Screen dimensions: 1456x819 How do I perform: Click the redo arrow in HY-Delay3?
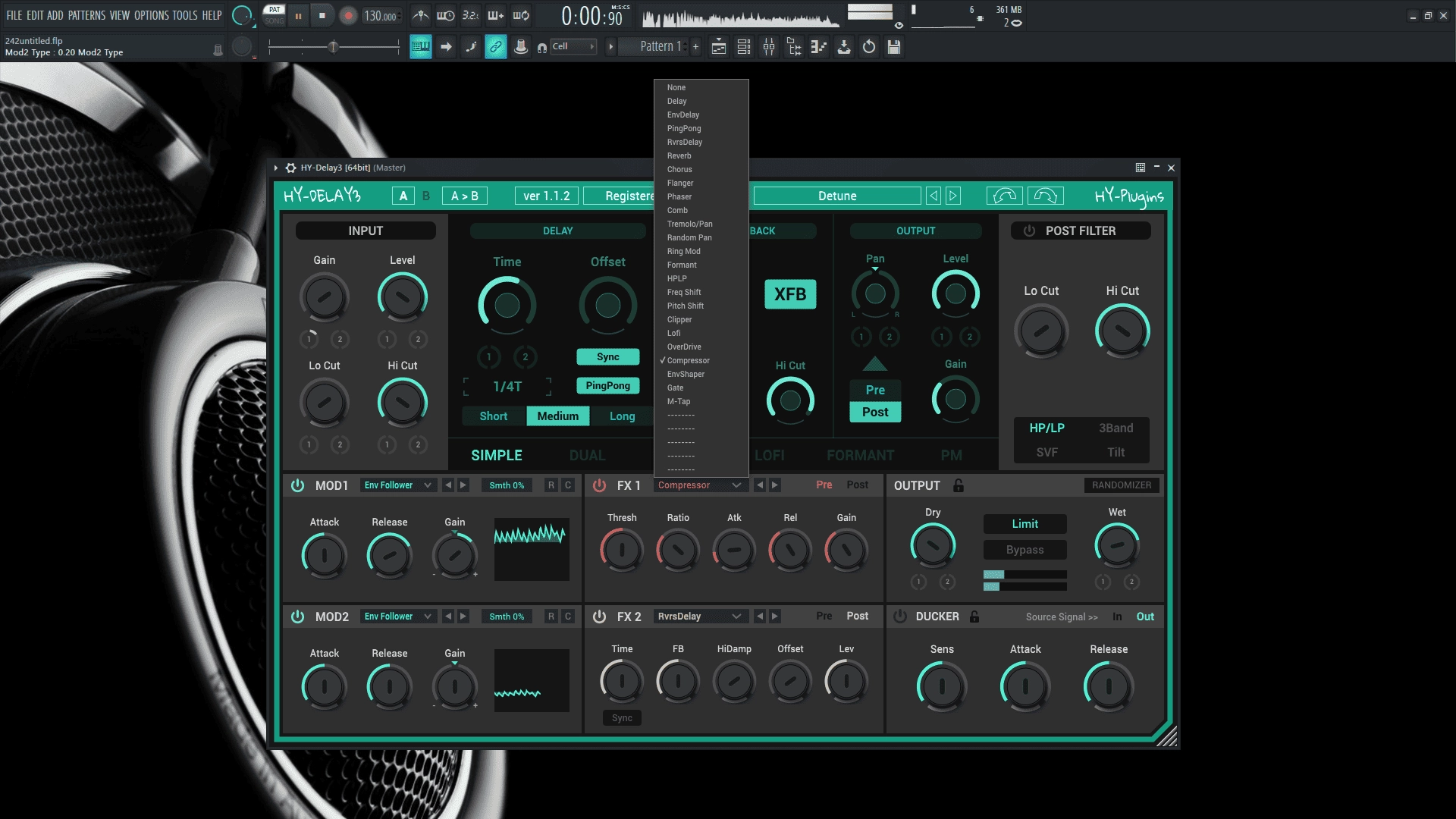tap(1045, 196)
